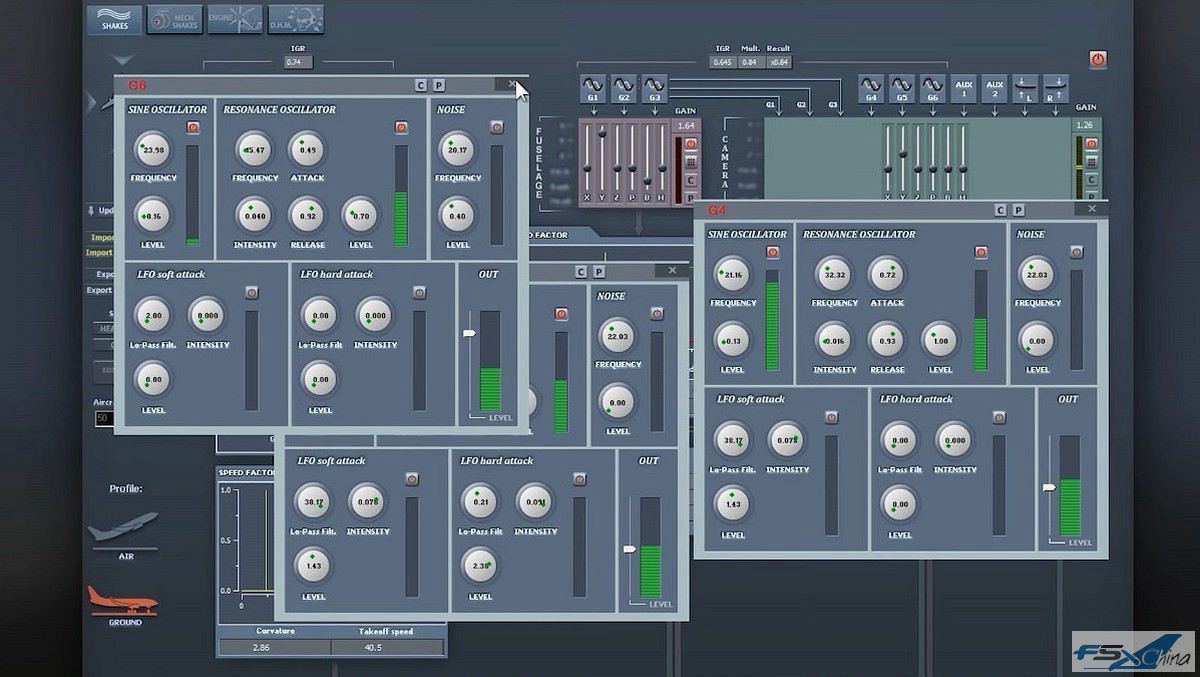Image resolution: width=1200 pixels, height=677 pixels.
Task: Switch to the SHAKES tab
Action: pyautogui.click(x=114, y=18)
